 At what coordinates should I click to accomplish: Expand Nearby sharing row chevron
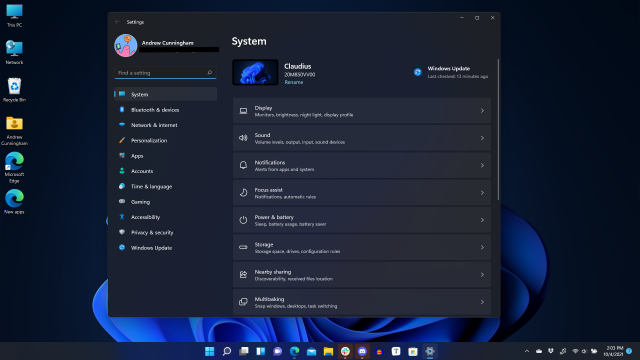(482, 275)
